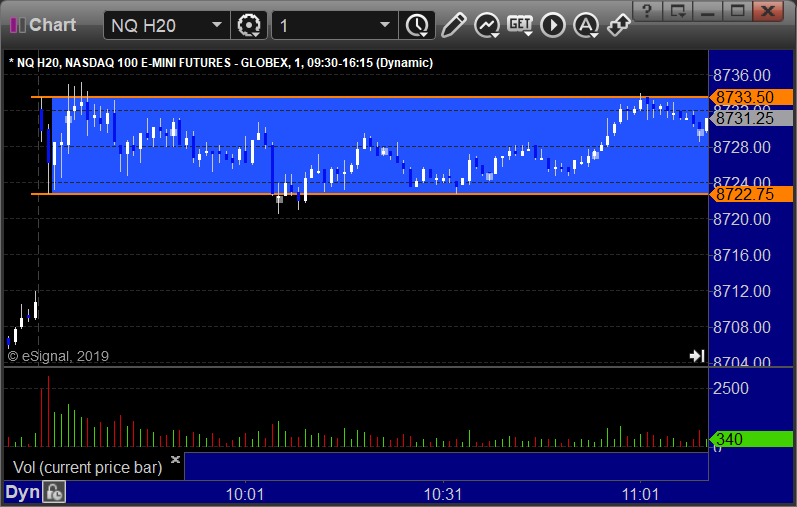
Task: Open the time template clock icon
Action: (417, 25)
